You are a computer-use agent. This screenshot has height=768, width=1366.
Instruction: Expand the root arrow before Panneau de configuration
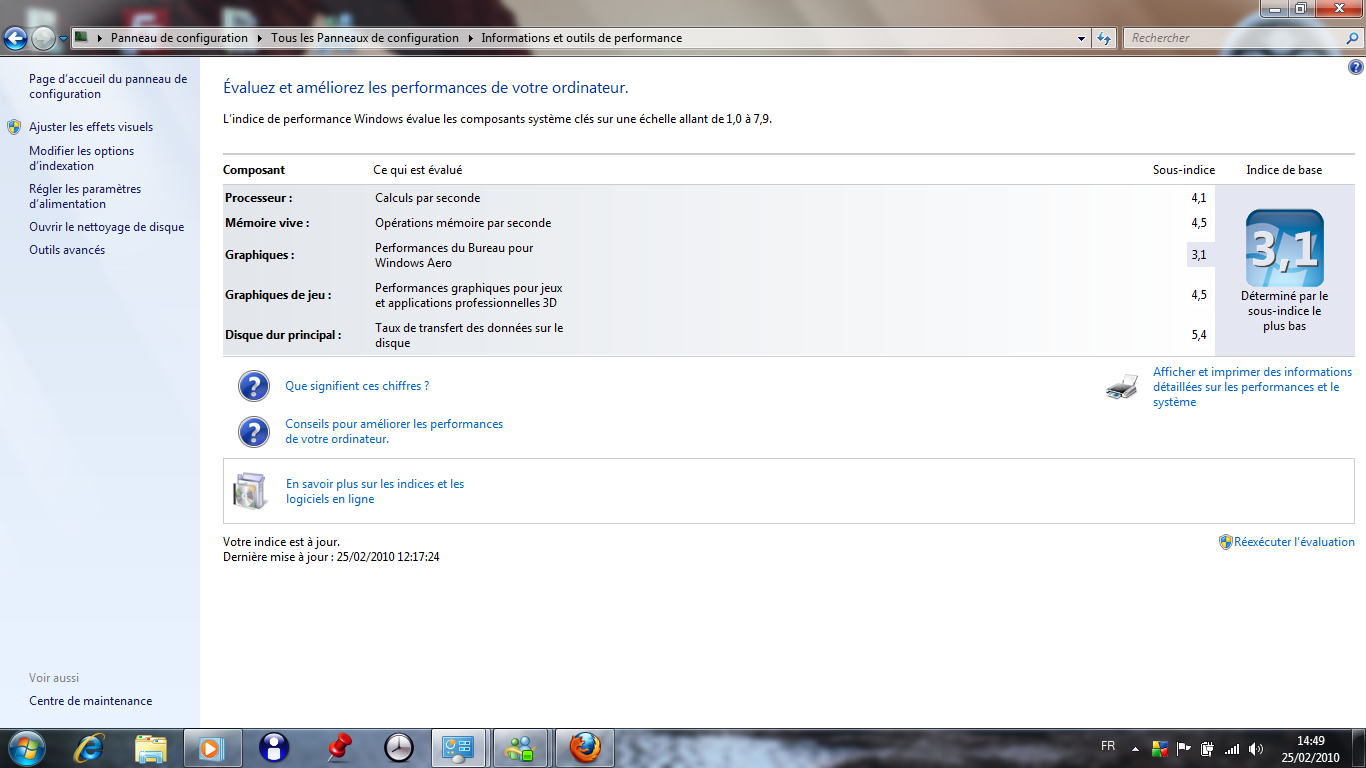(x=100, y=38)
